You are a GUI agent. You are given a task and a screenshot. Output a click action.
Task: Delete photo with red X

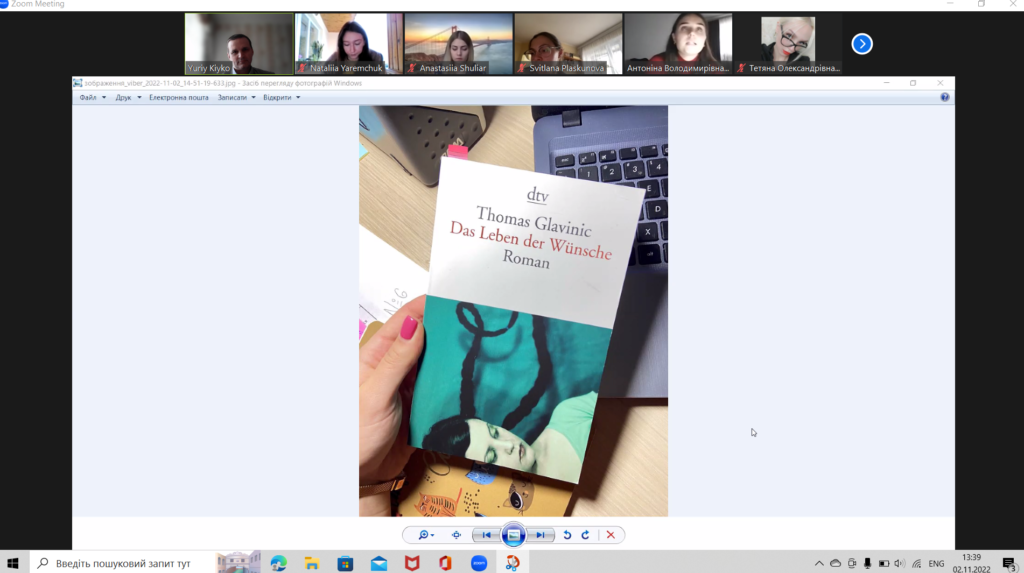point(611,535)
